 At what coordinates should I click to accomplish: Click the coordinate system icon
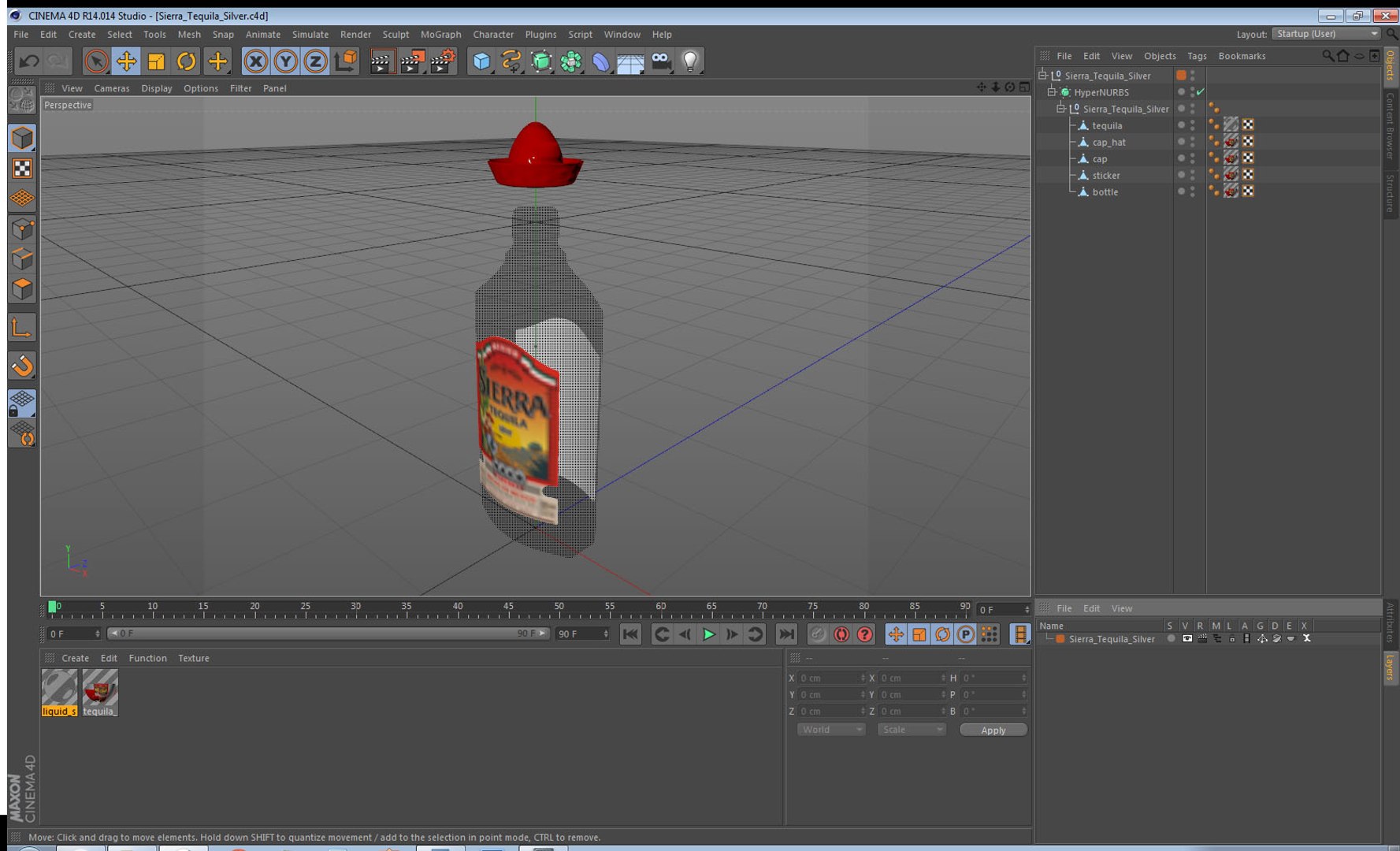point(346,61)
